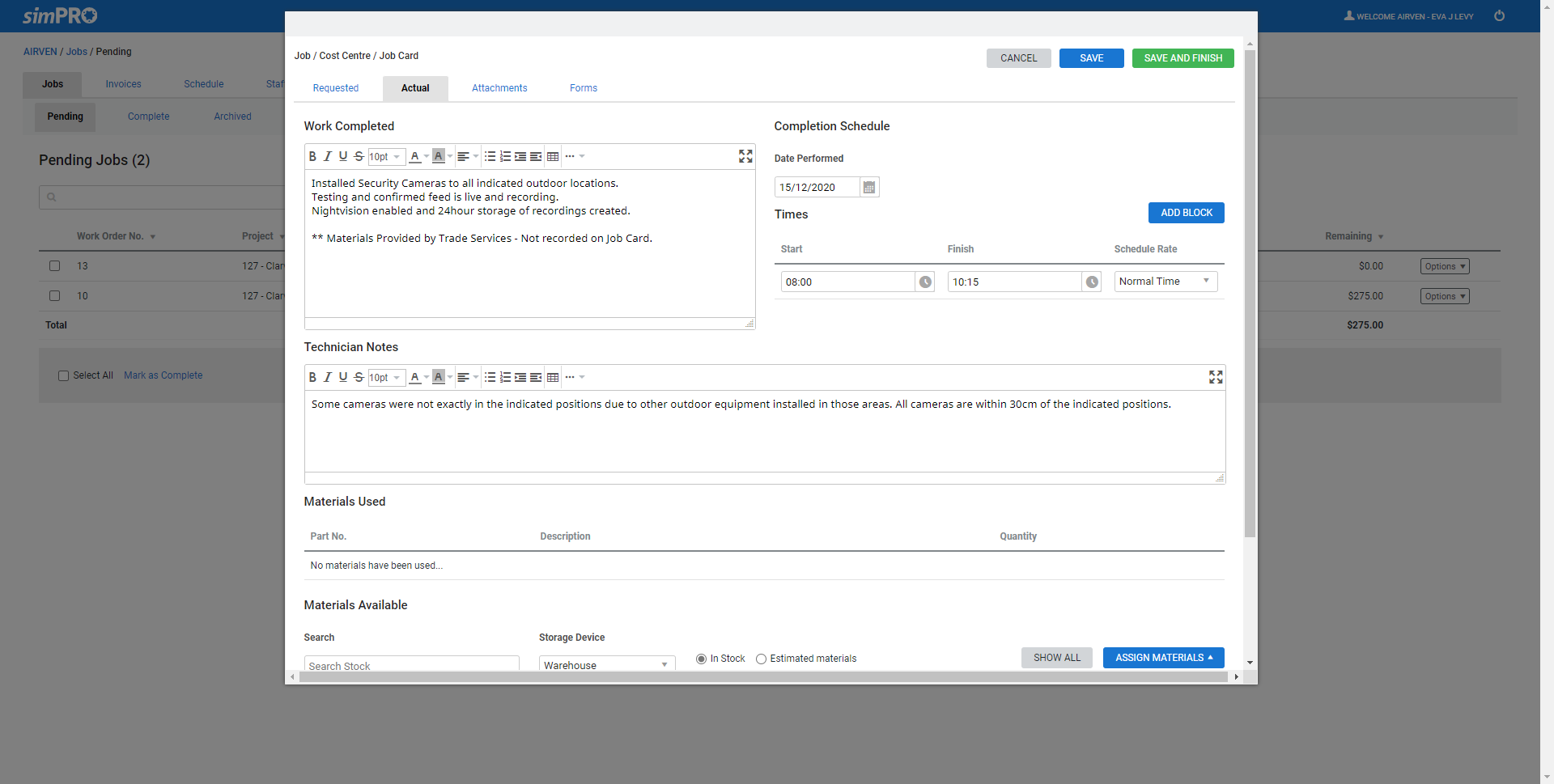
Task: Click the dialog vertical scrollbar
Action: coord(1250,295)
